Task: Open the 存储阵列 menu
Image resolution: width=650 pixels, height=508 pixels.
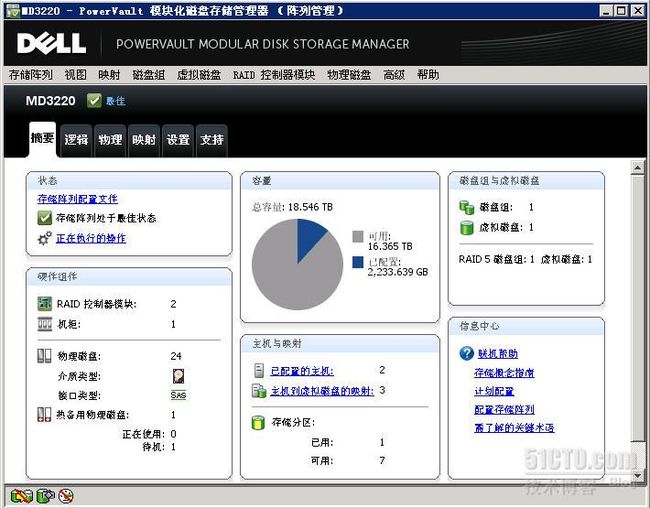Action: (31, 75)
